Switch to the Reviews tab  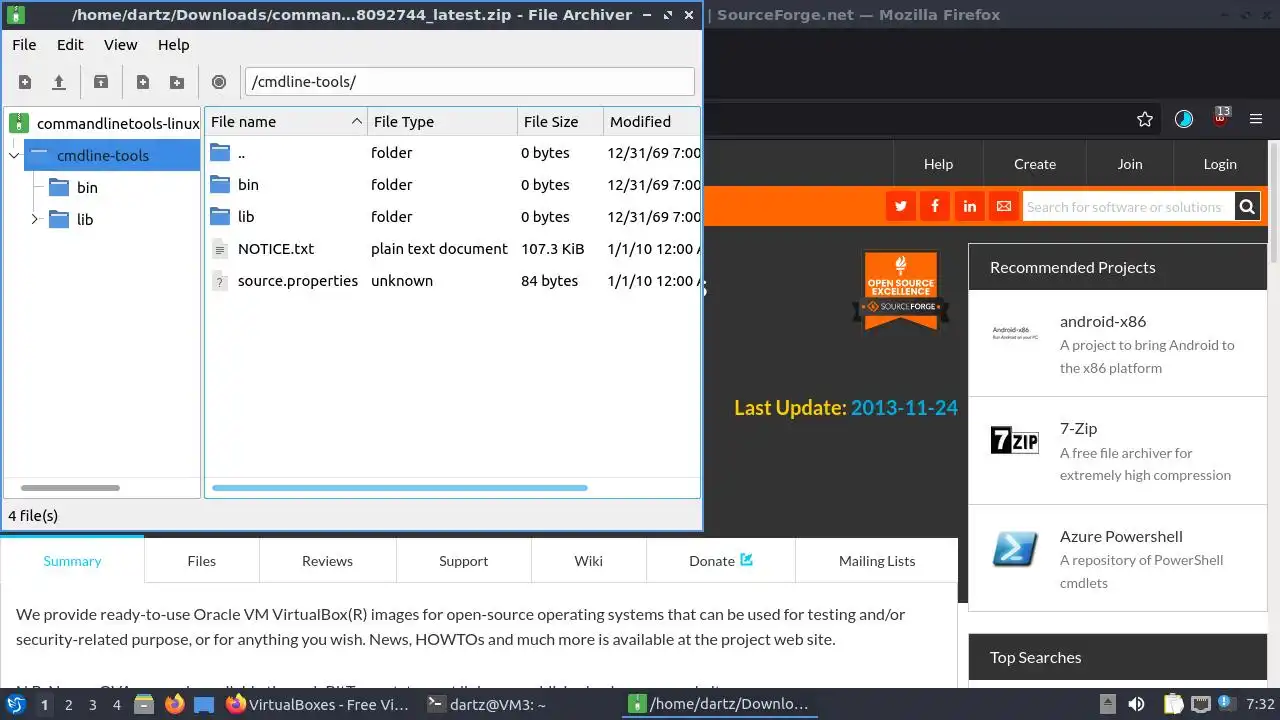(x=327, y=561)
